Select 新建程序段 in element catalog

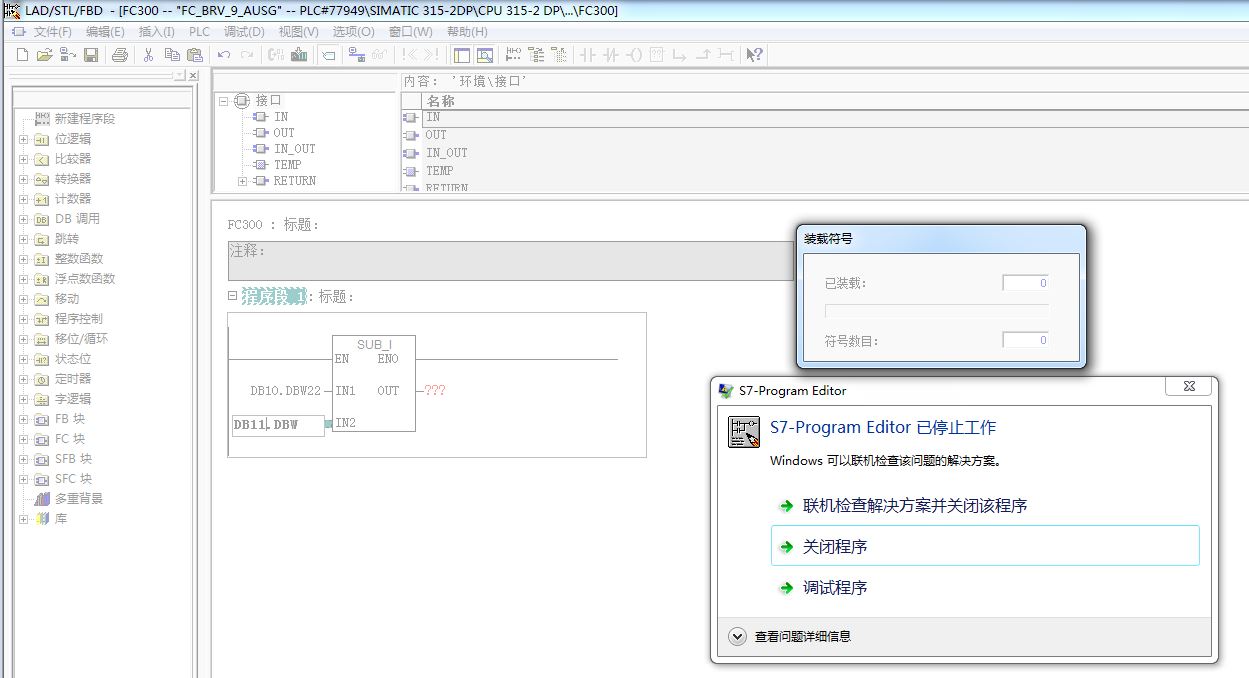[85, 119]
